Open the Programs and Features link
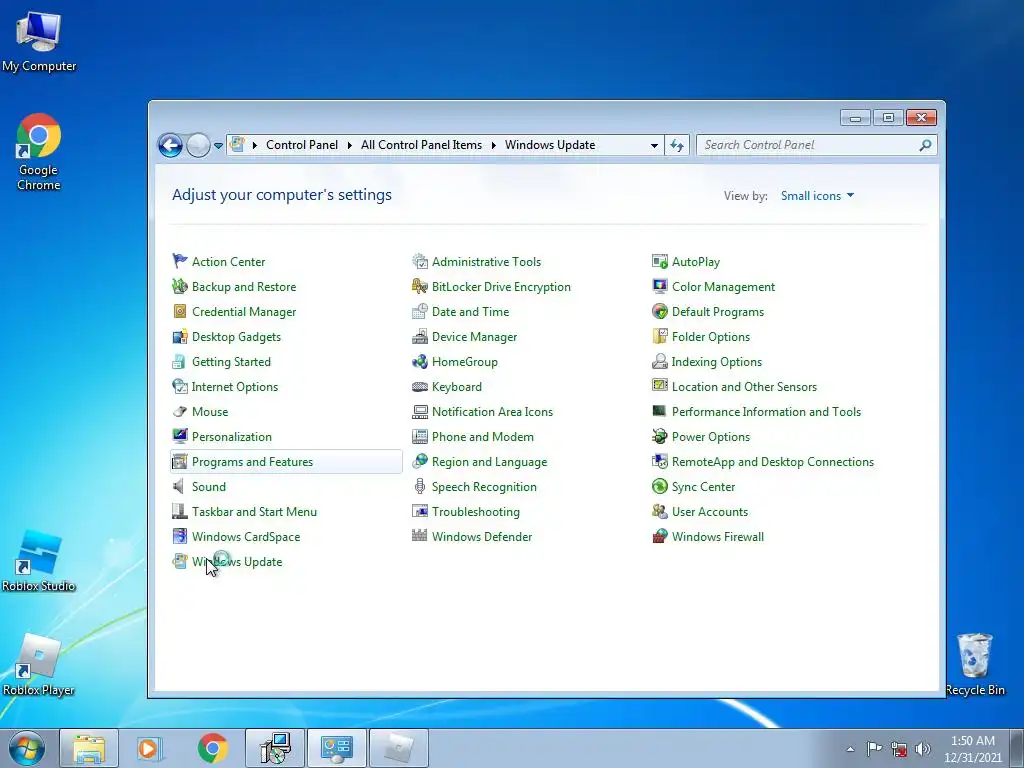The height and width of the screenshot is (768, 1024). [252, 462]
